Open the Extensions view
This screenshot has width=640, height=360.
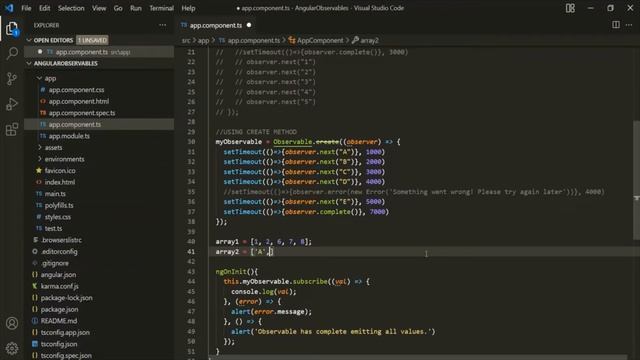pos(12,129)
